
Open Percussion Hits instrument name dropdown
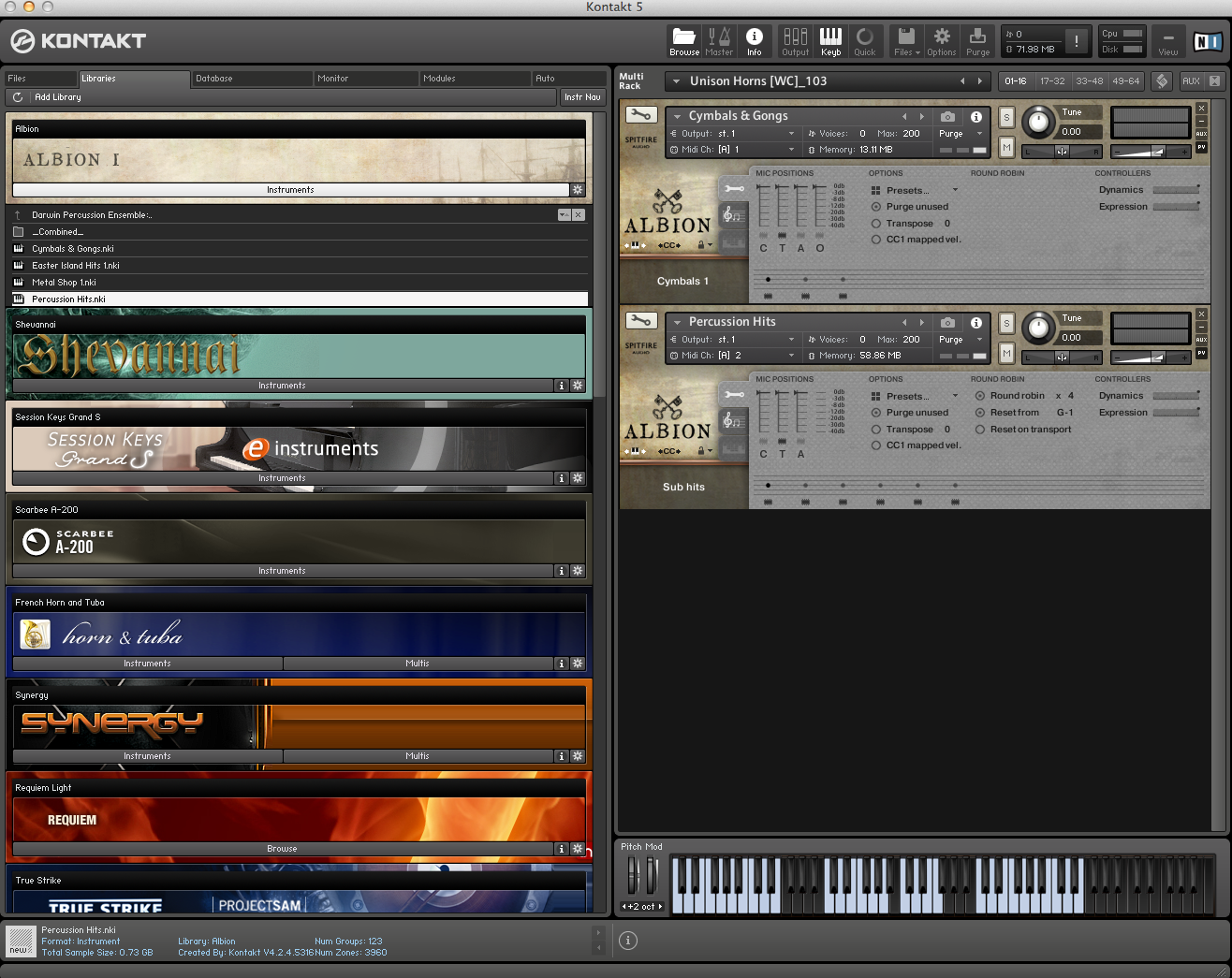(x=677, y=322)
